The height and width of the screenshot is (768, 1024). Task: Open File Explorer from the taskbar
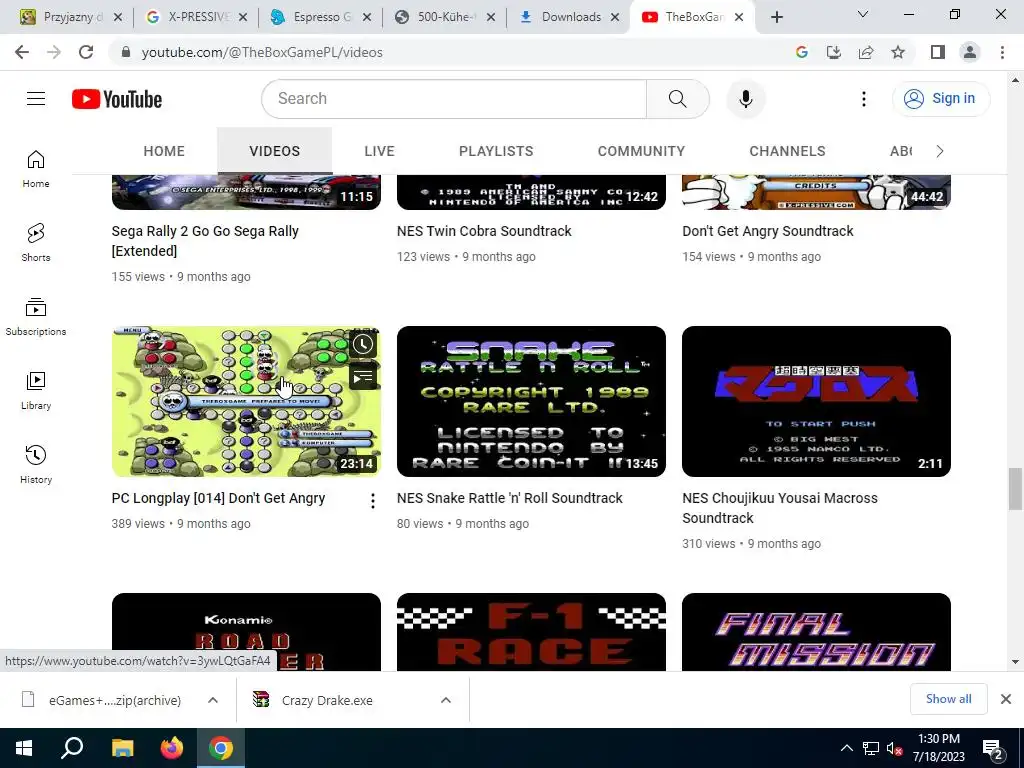(x=122, y=748)
